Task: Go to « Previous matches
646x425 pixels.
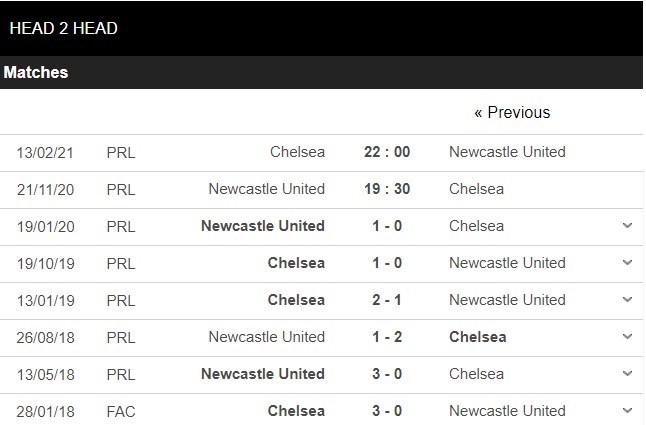Action: (x=512, y=113)
